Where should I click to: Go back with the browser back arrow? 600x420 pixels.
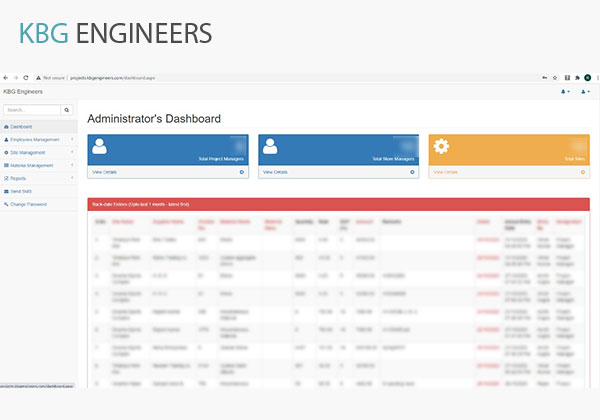6,78
